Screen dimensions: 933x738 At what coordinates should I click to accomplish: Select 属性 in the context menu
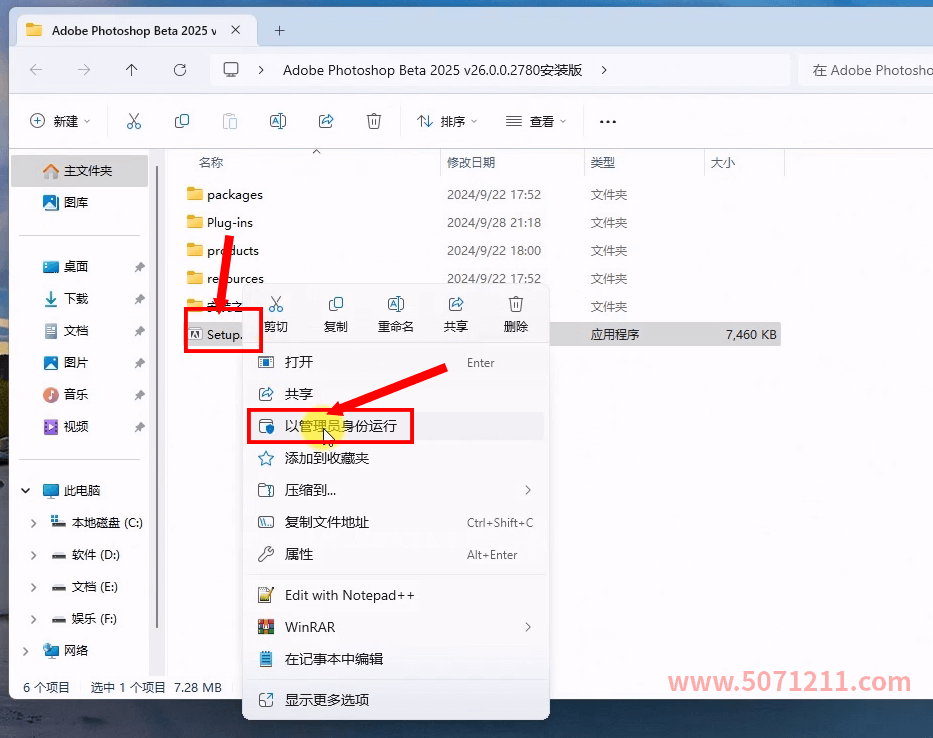[x=298, y=553]
